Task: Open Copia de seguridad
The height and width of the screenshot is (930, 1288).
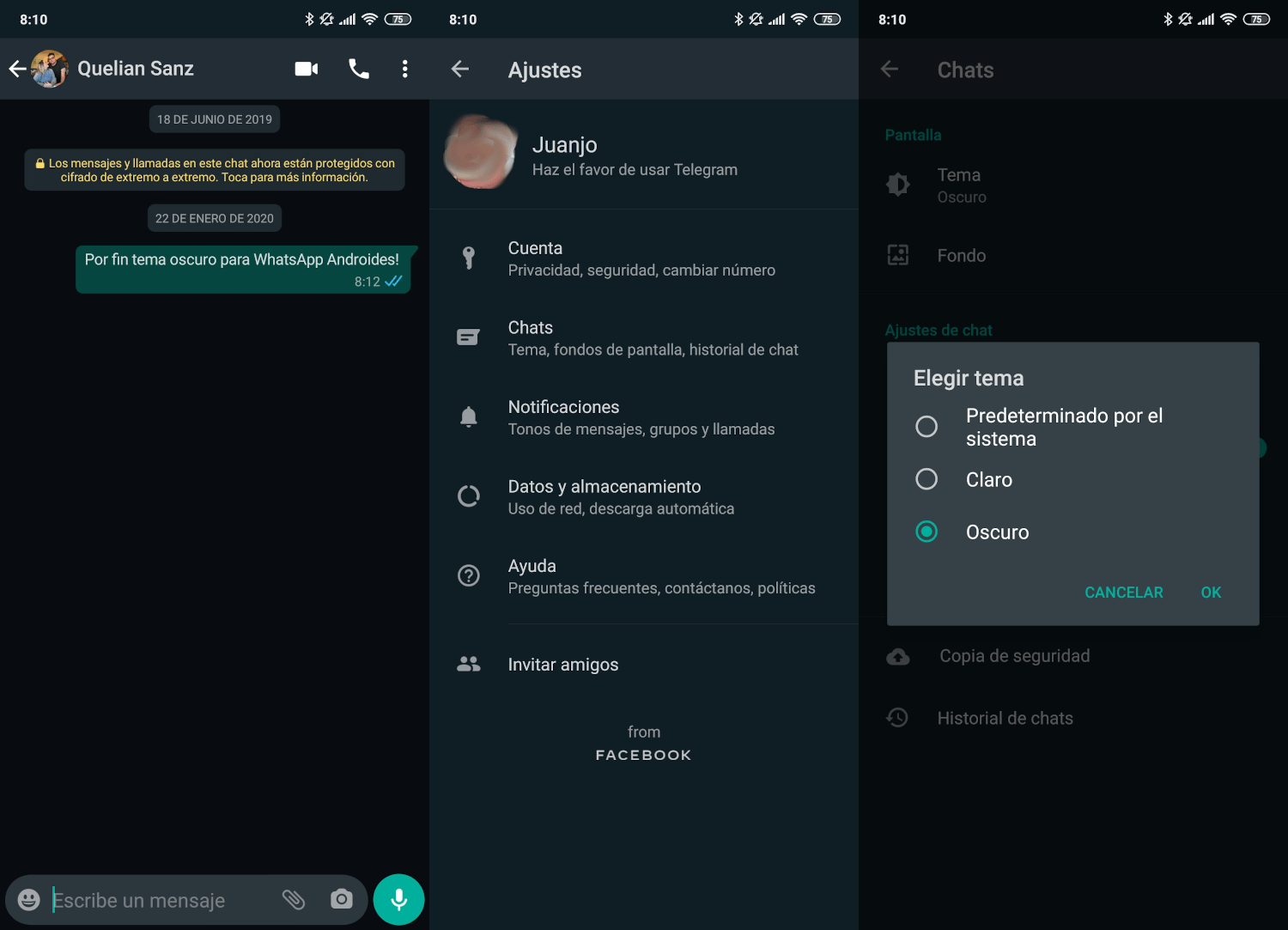Action: click(x=1073, y=656)
